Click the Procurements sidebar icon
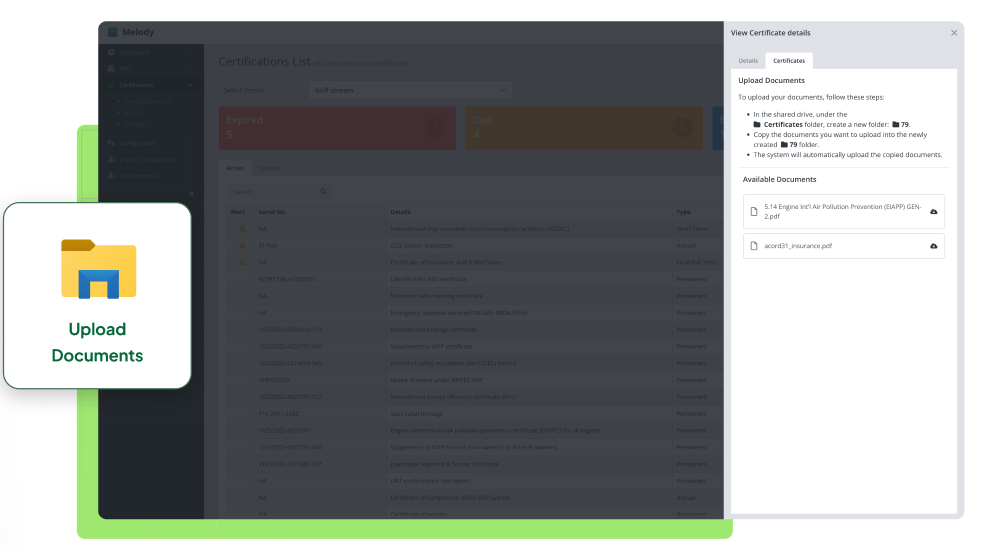Image resolution: width=985 pixels, height=551 pixels. click(x=111, y=176)
